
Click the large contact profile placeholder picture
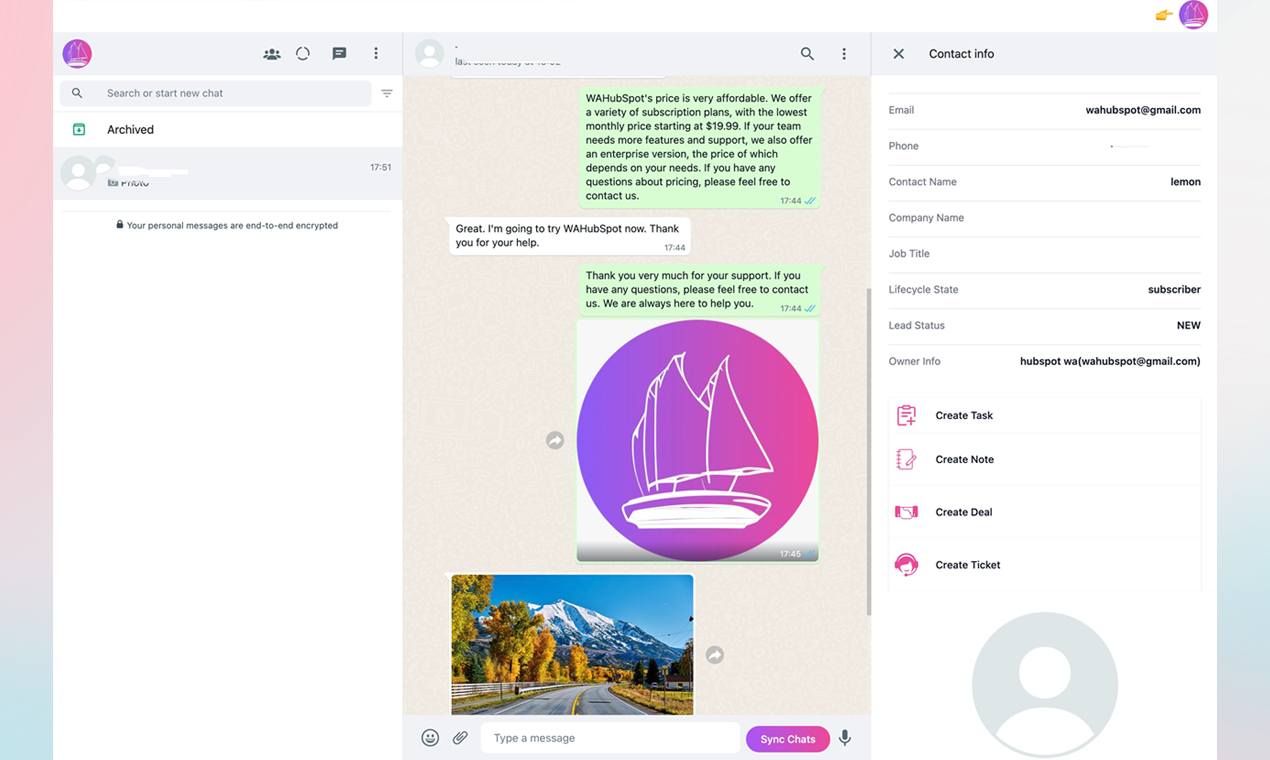1044,685
